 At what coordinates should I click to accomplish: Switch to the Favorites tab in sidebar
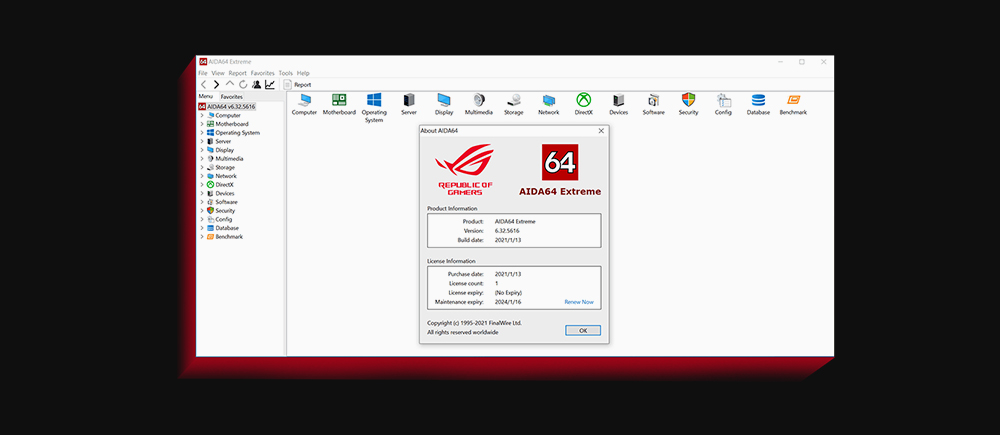232,97
